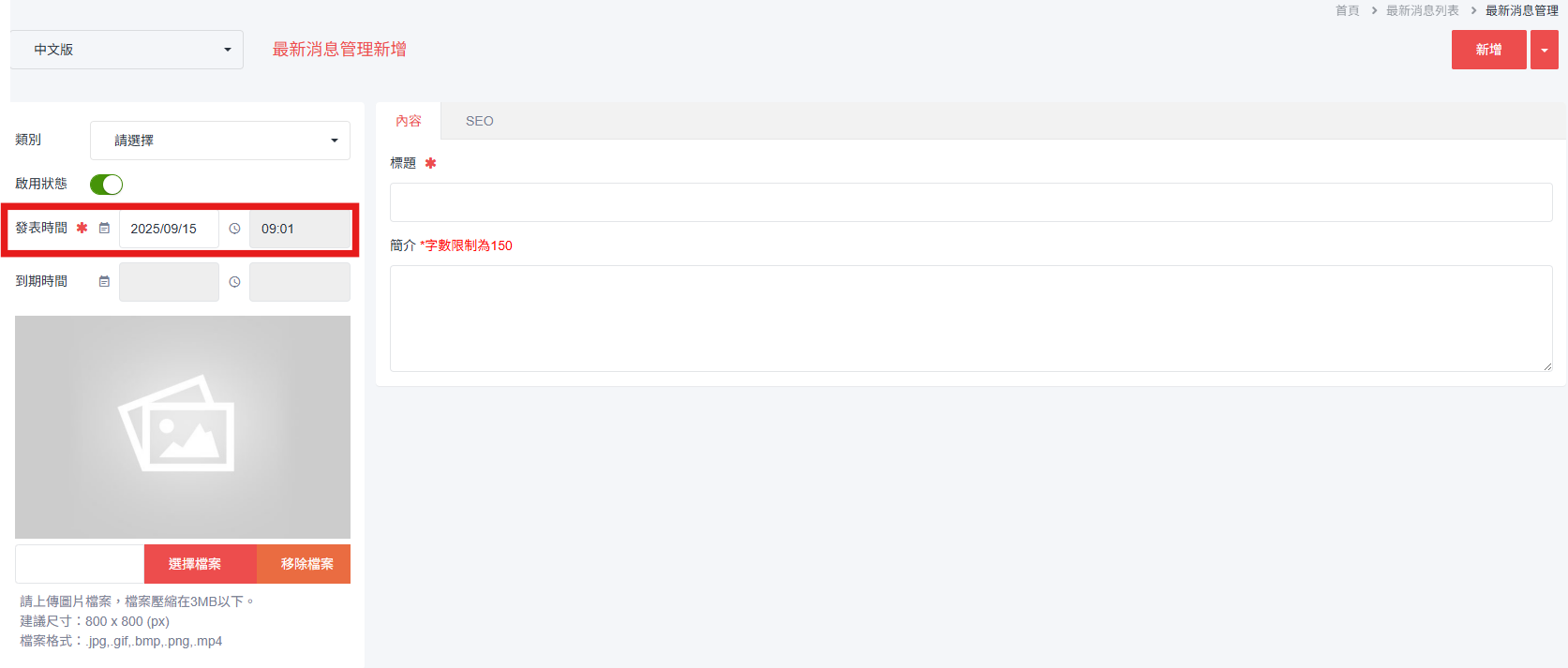Image resolution: width=1568 pixels, height=668 pixels.
Task: Click the 類別 label
Action: point(28,140)
